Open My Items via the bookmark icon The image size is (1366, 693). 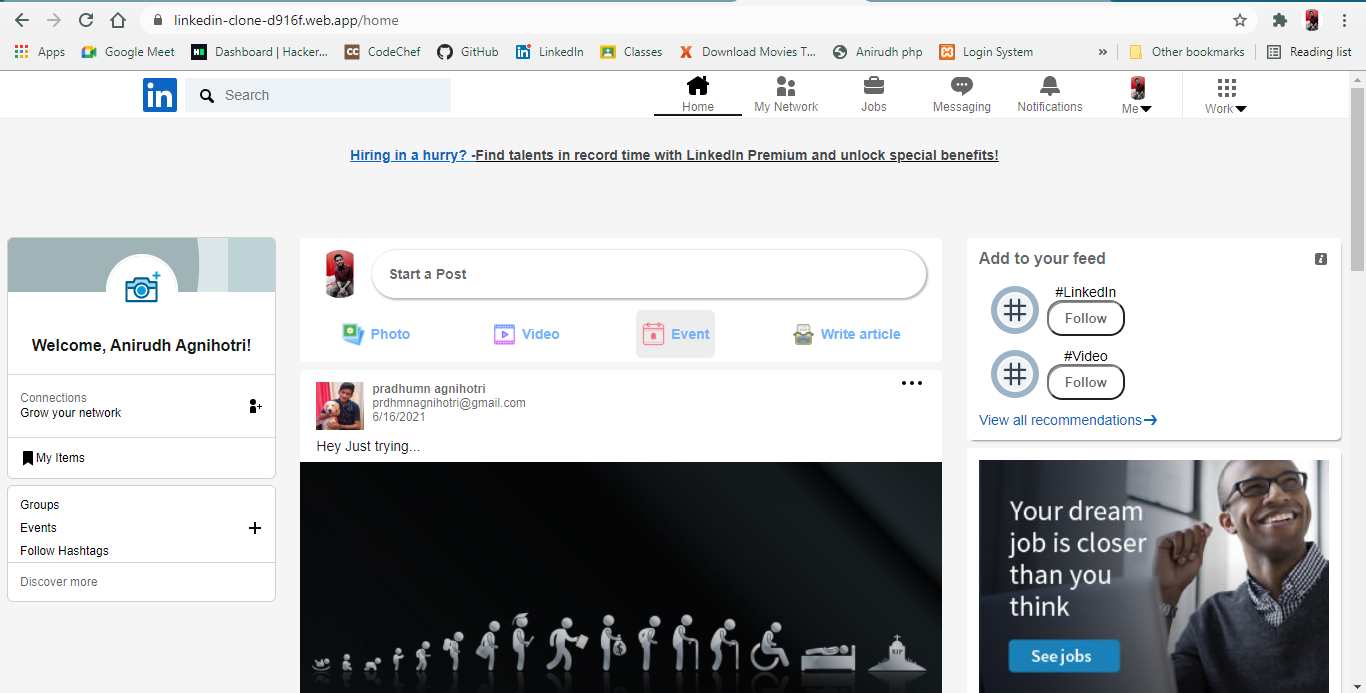(x=28, y=457)
